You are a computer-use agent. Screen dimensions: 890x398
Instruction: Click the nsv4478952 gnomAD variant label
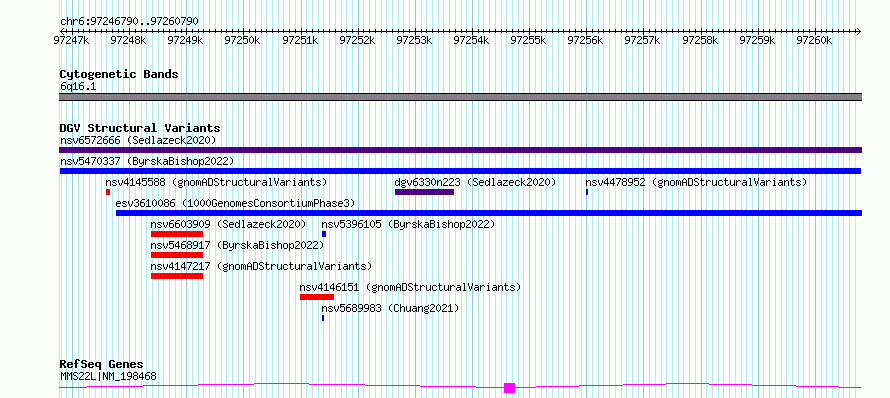point(696,182)
